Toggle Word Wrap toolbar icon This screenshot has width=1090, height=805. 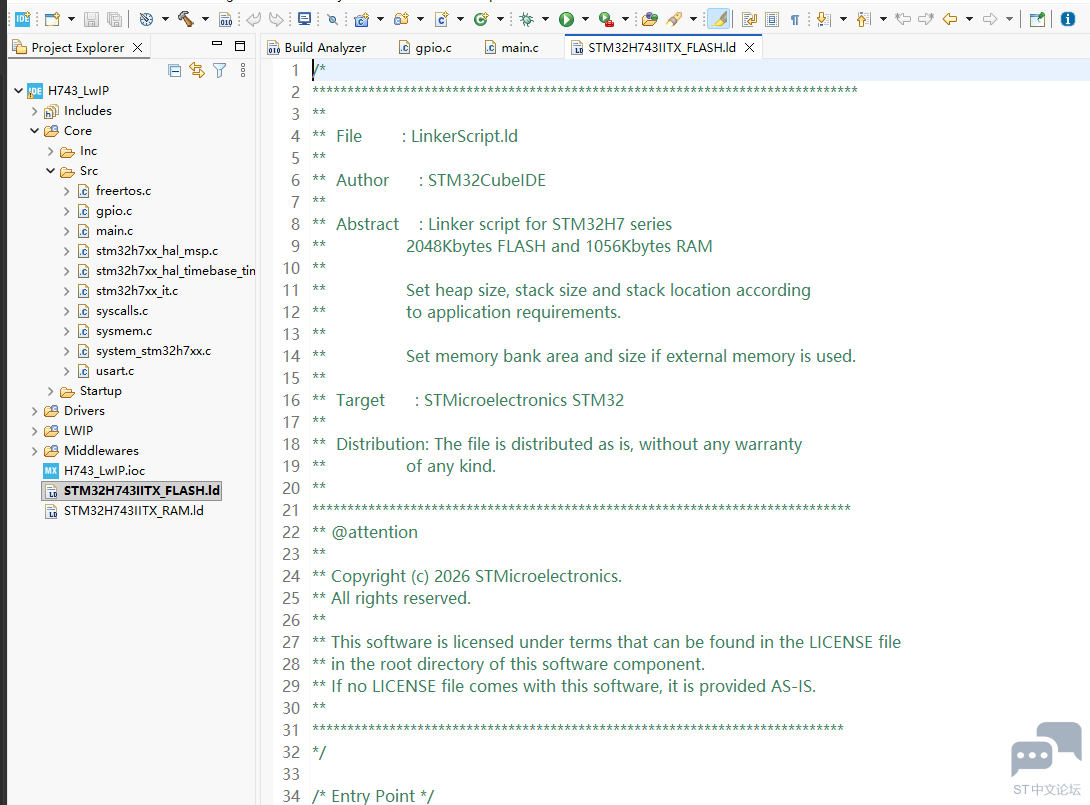click(x=749, y=19)
